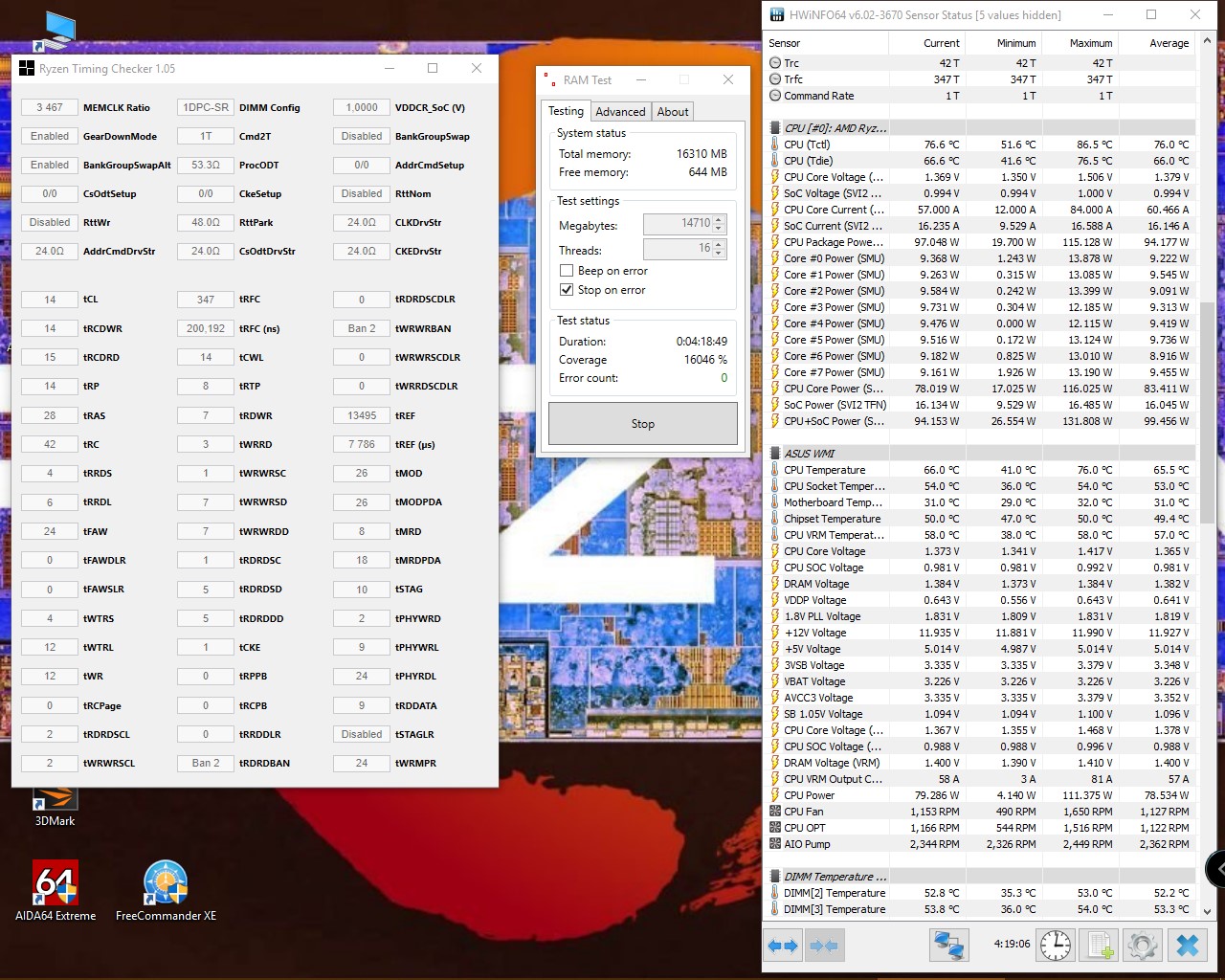Screen dimensions: 1225x980
Task: Collapse DIMM Temperature sensor group
Action: 835,877
